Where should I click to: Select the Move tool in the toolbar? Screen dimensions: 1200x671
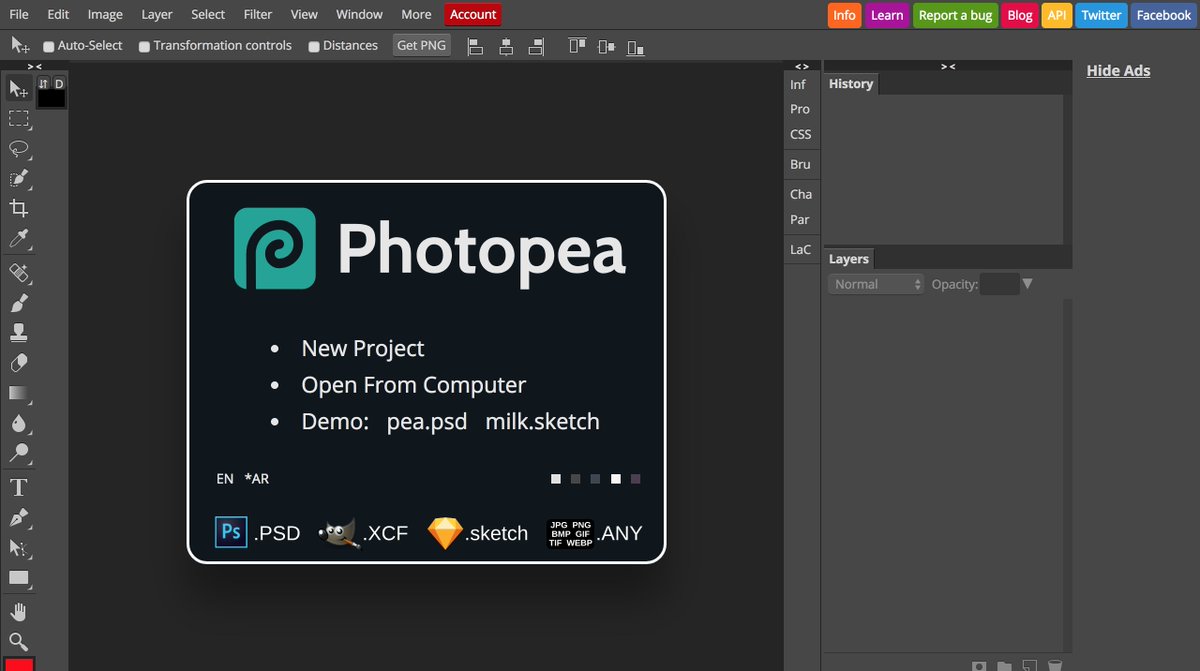coord(19,88)
